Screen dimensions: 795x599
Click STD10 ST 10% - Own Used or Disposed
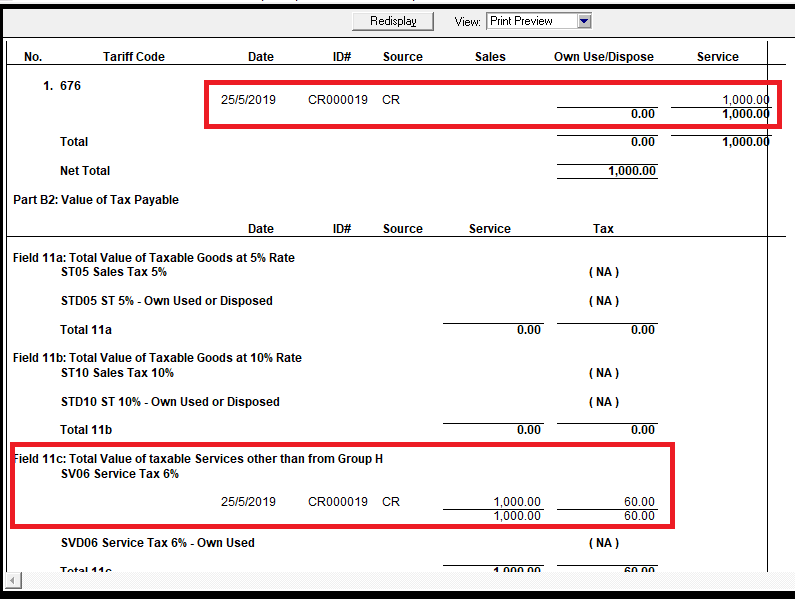click(x=170, y=402)
